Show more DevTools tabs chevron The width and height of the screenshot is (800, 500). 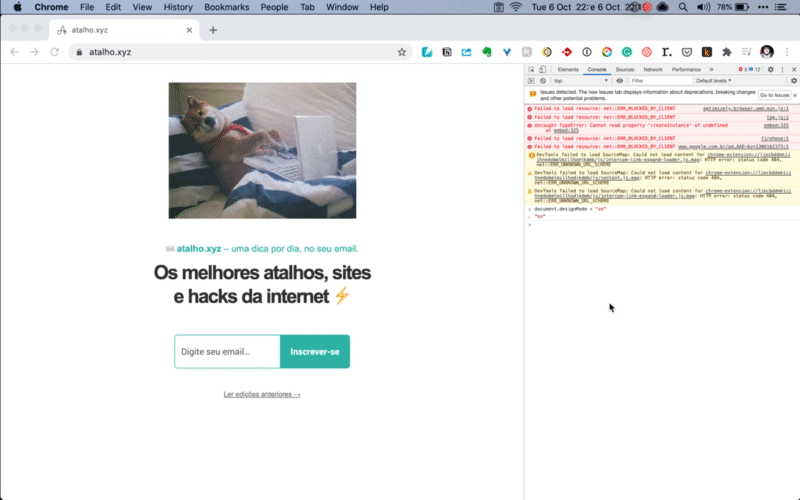pyautogui.click(x=711, y=69)
